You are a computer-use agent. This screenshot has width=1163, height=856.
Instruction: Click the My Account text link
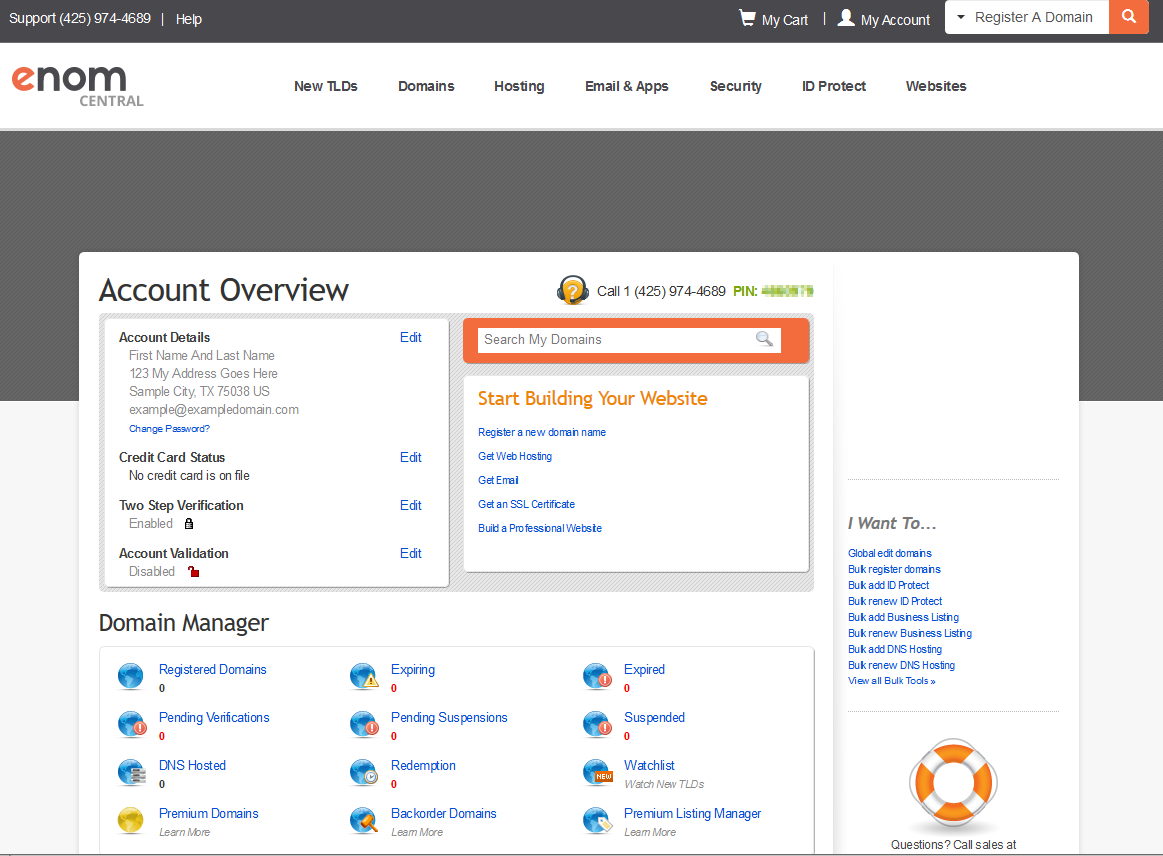coord(895,20)
